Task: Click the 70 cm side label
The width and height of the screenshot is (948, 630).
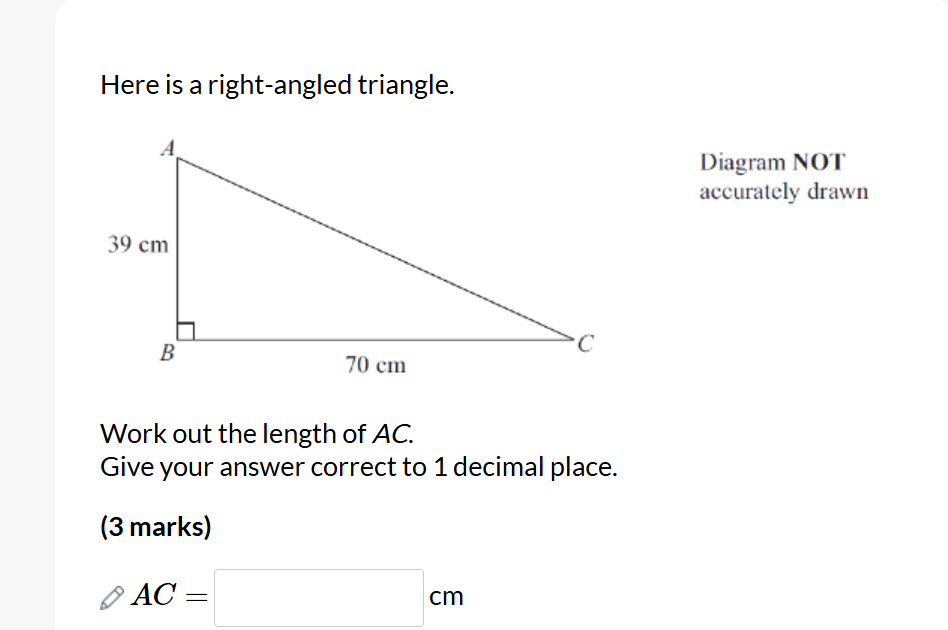Action: pyautogui.click(x=376, y=365)
